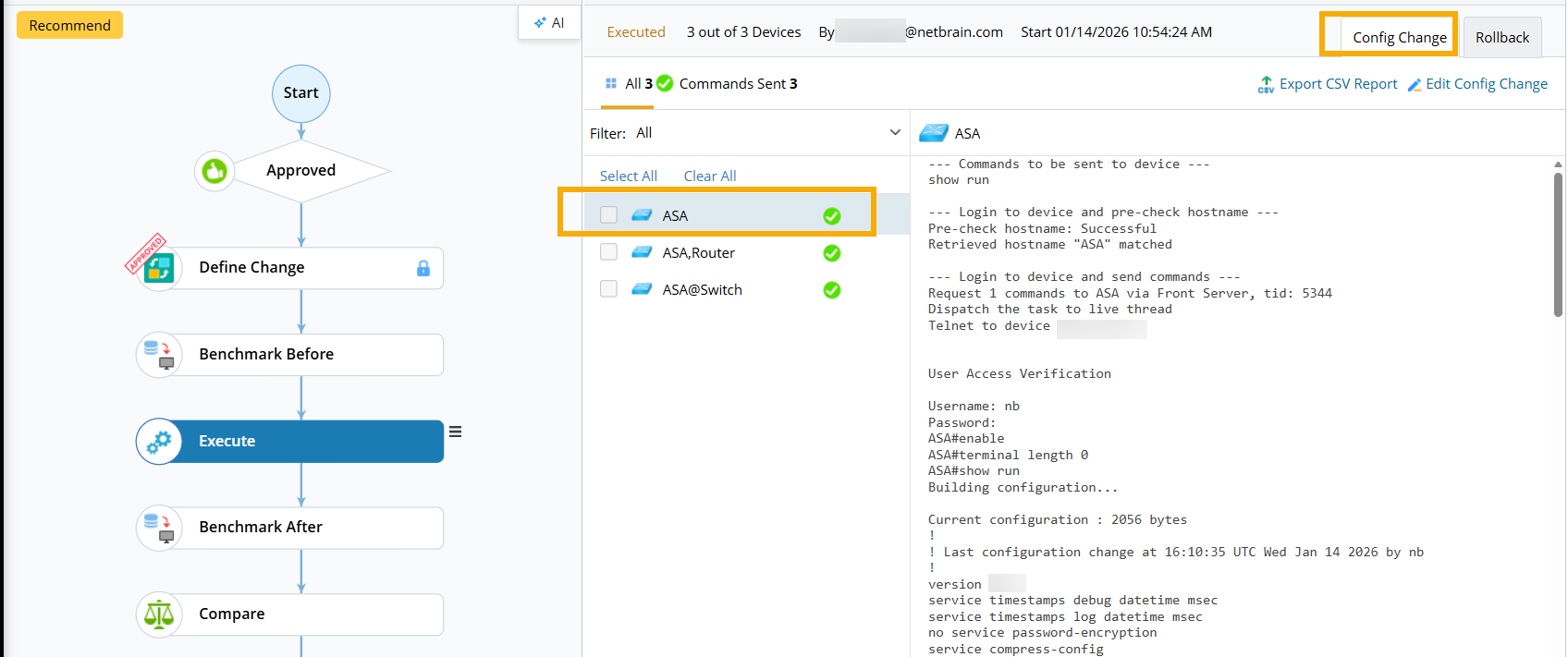This screenshot has height=657, width=1568.
Task: Click the yellow Recommend button
Action: tap(69, 26)
